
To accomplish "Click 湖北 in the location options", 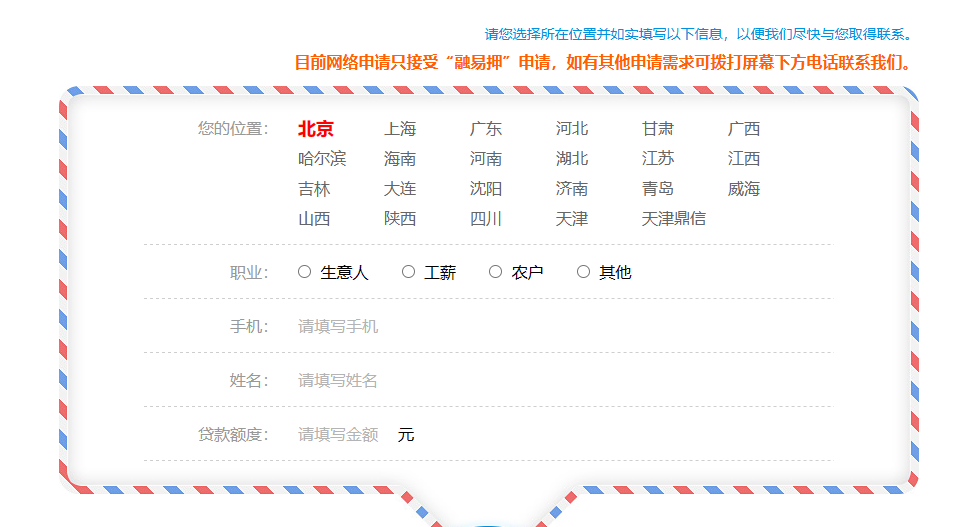I will click(572, 159).
